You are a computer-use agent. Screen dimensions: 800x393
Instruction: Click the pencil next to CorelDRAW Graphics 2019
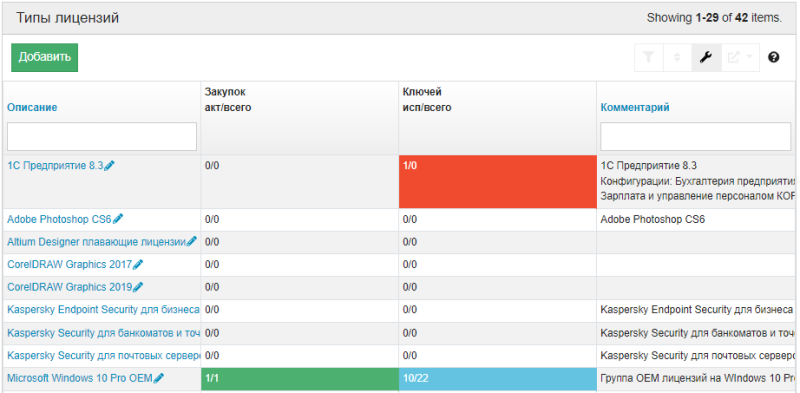coord(138,287)
